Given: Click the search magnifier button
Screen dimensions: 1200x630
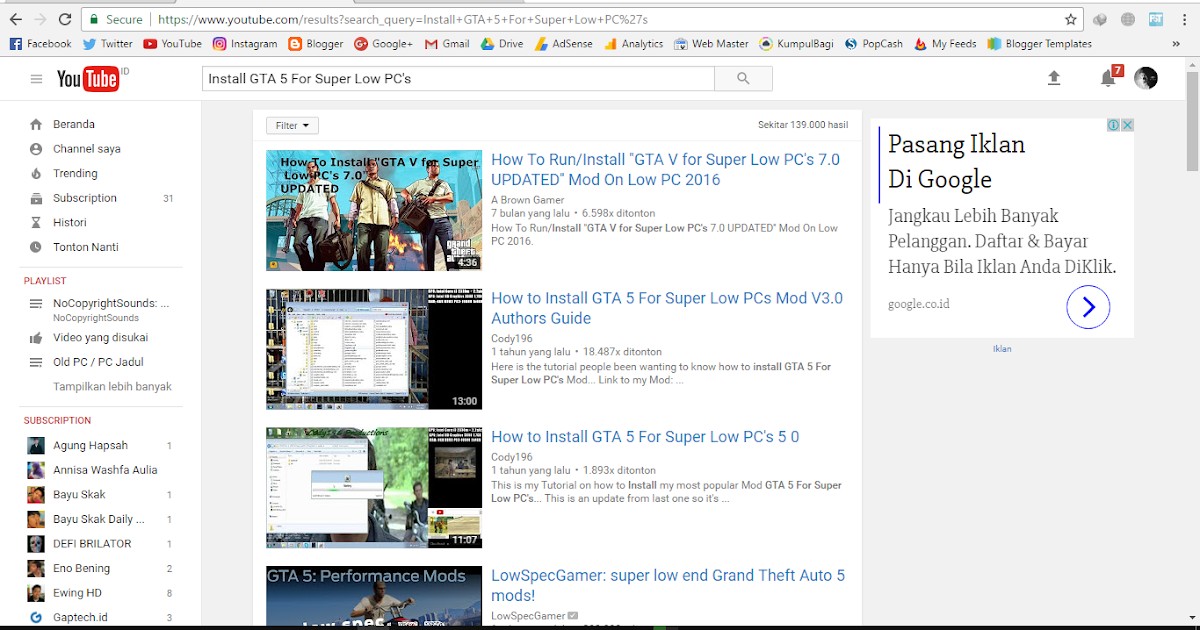Looking at the screenshot, I should tap(743, 79).
